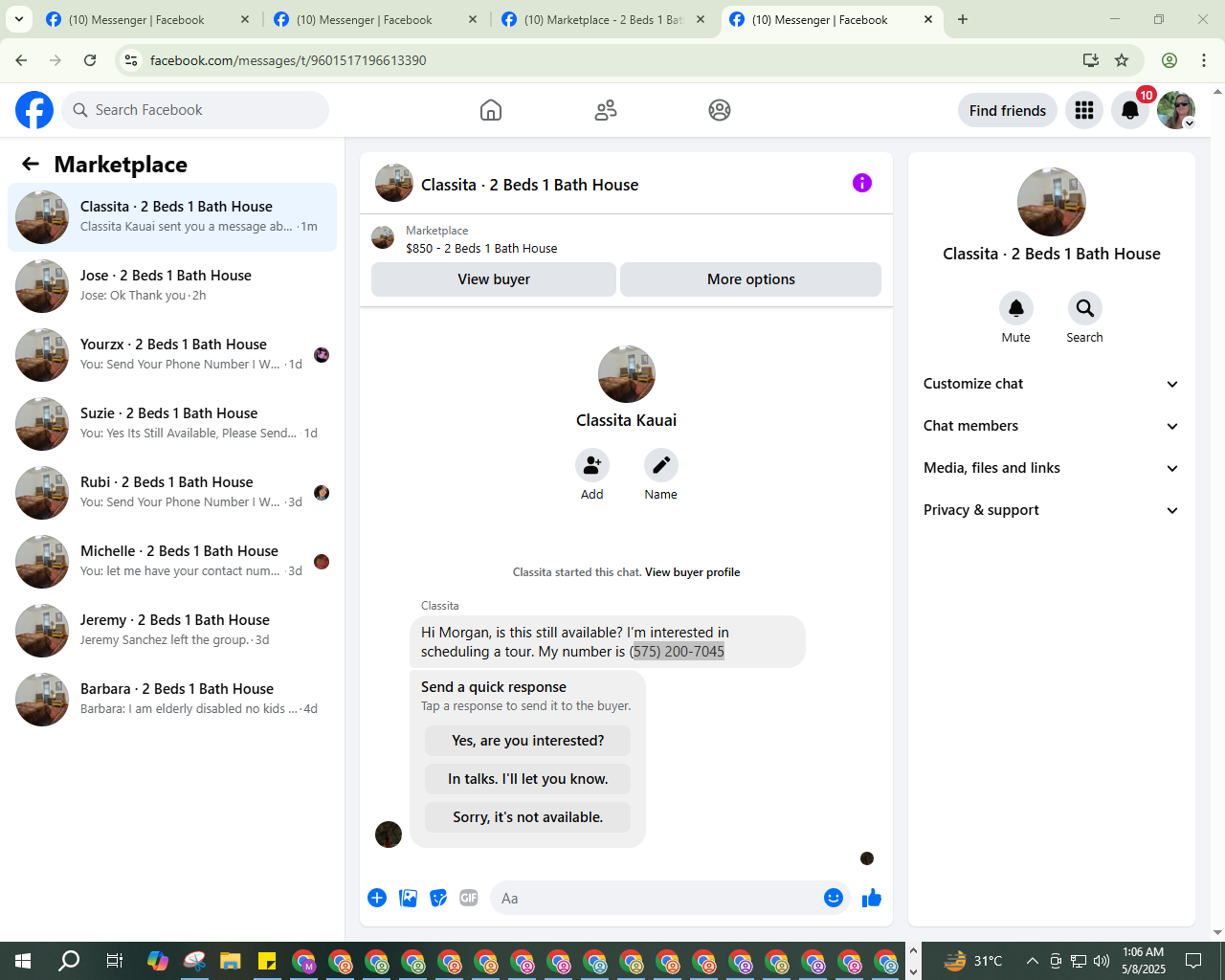Search in conversation magnifier icon
This screenshot has width=1225, height=980.
click(1085, 308)
